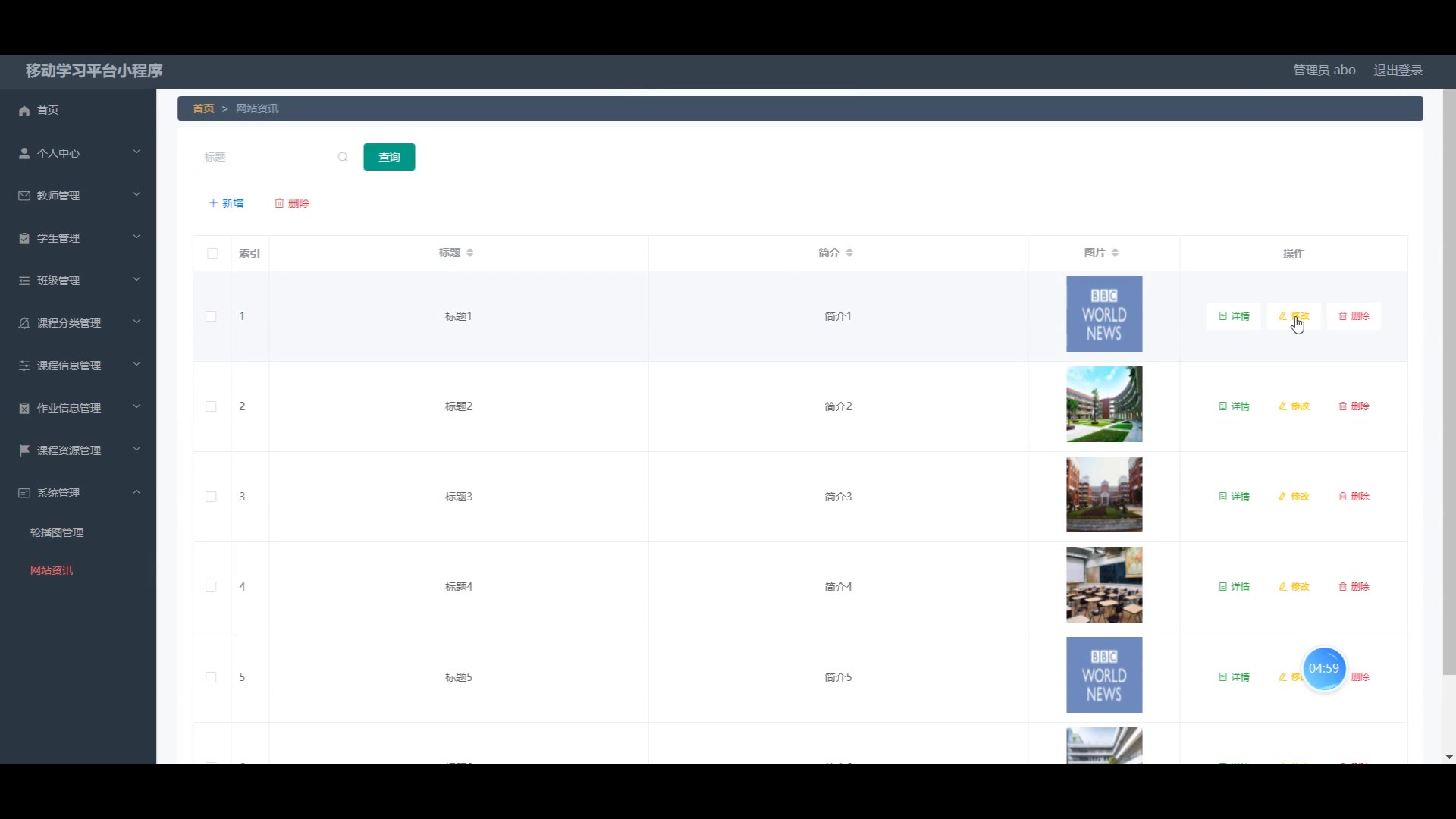
Task: Click the magnifier icon in 标题 search field
Action: pos(343,157)
